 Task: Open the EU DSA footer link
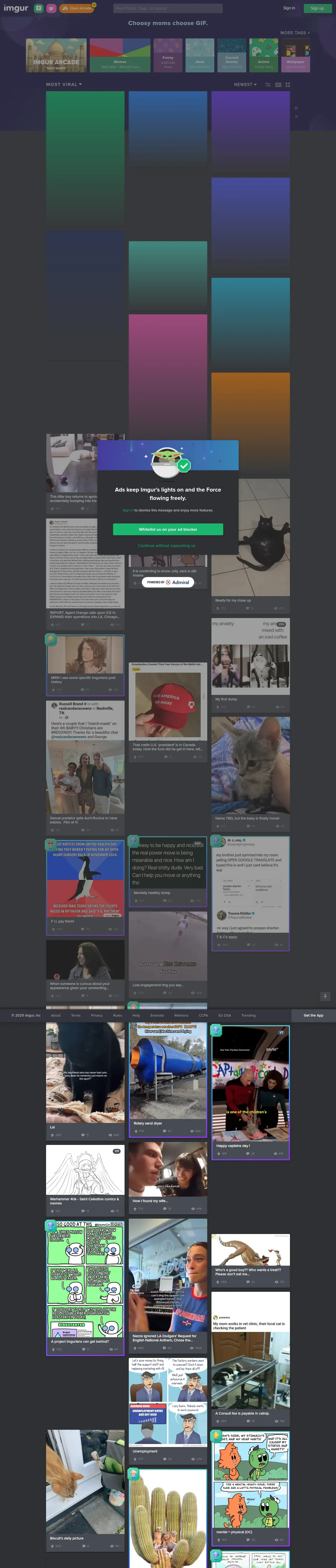[225, 1015]
